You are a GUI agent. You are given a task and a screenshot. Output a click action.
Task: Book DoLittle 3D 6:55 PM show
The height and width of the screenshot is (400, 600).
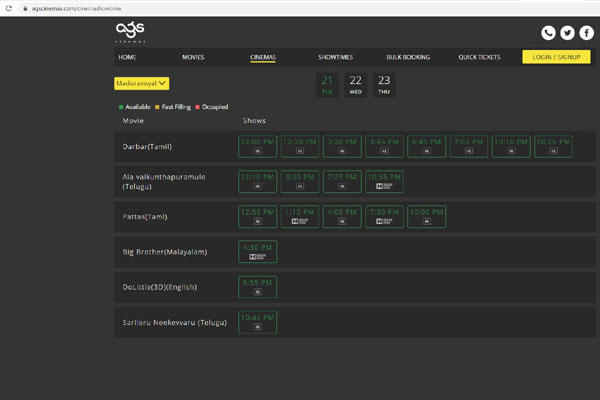coord(258,287)
